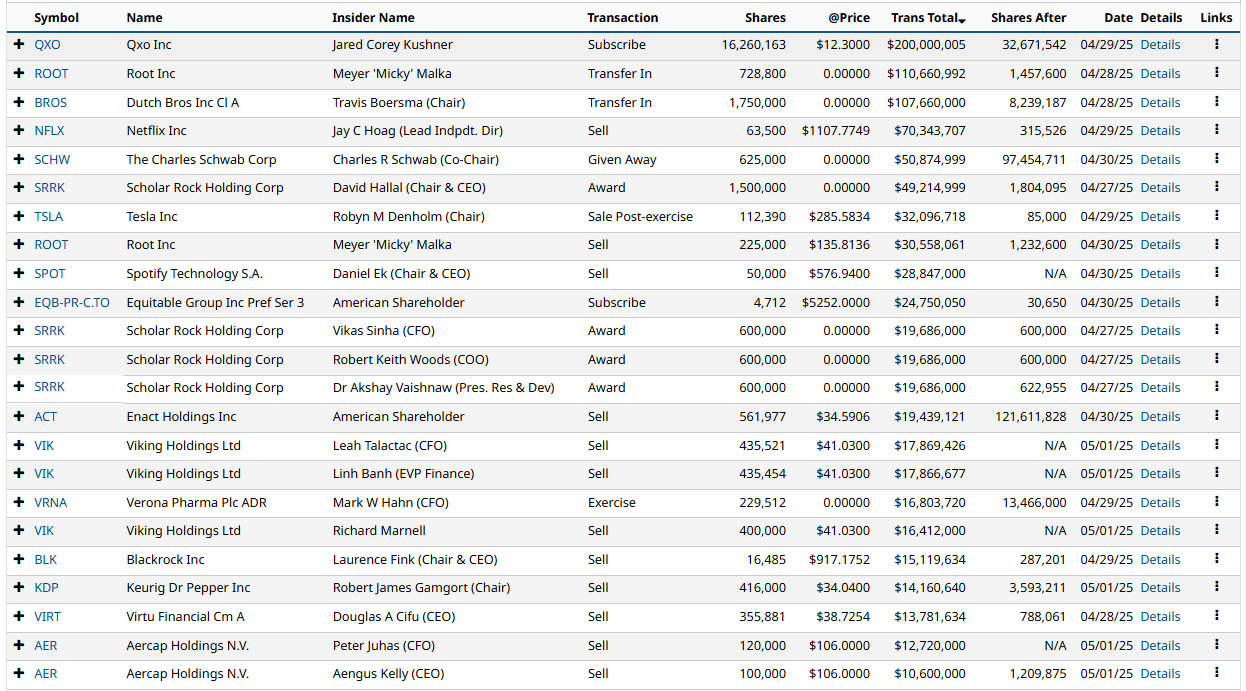Open three-dot menu for Dutch Bros row
1246x691 pixels.
point(1216,102)
